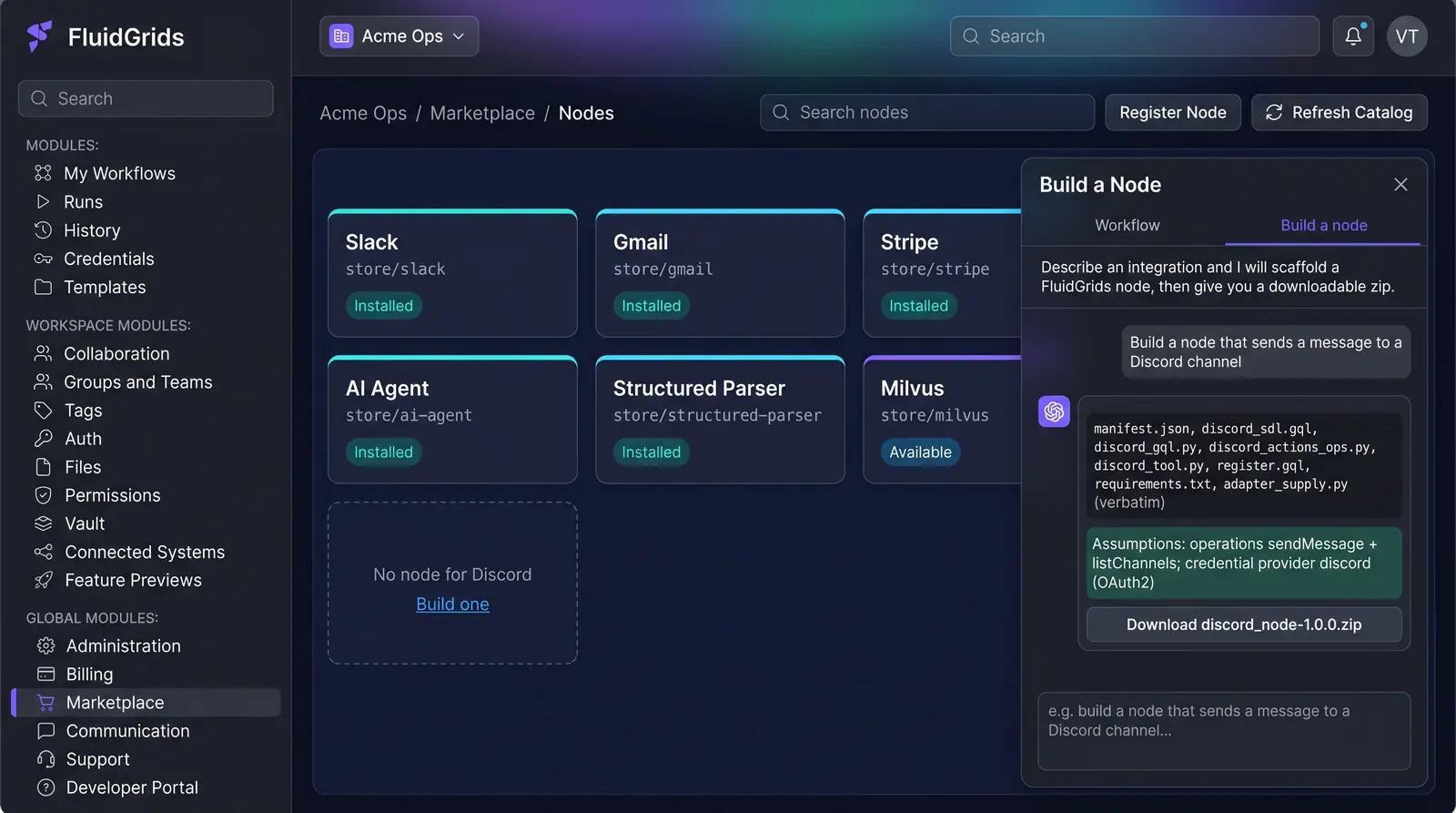
Task: Close the Build a Node panel
Action: click(1400, 185)
